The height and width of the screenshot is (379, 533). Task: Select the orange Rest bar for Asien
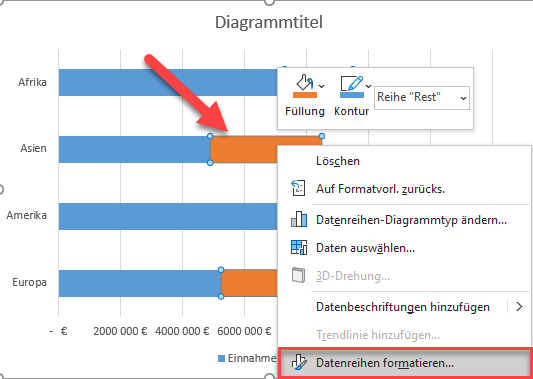(244, 150)
